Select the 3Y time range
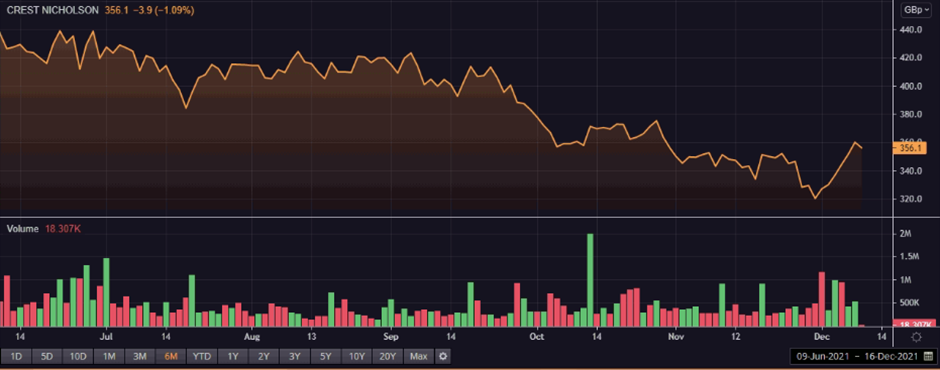Screen dimensions: 940x370 tap(295, 356)
